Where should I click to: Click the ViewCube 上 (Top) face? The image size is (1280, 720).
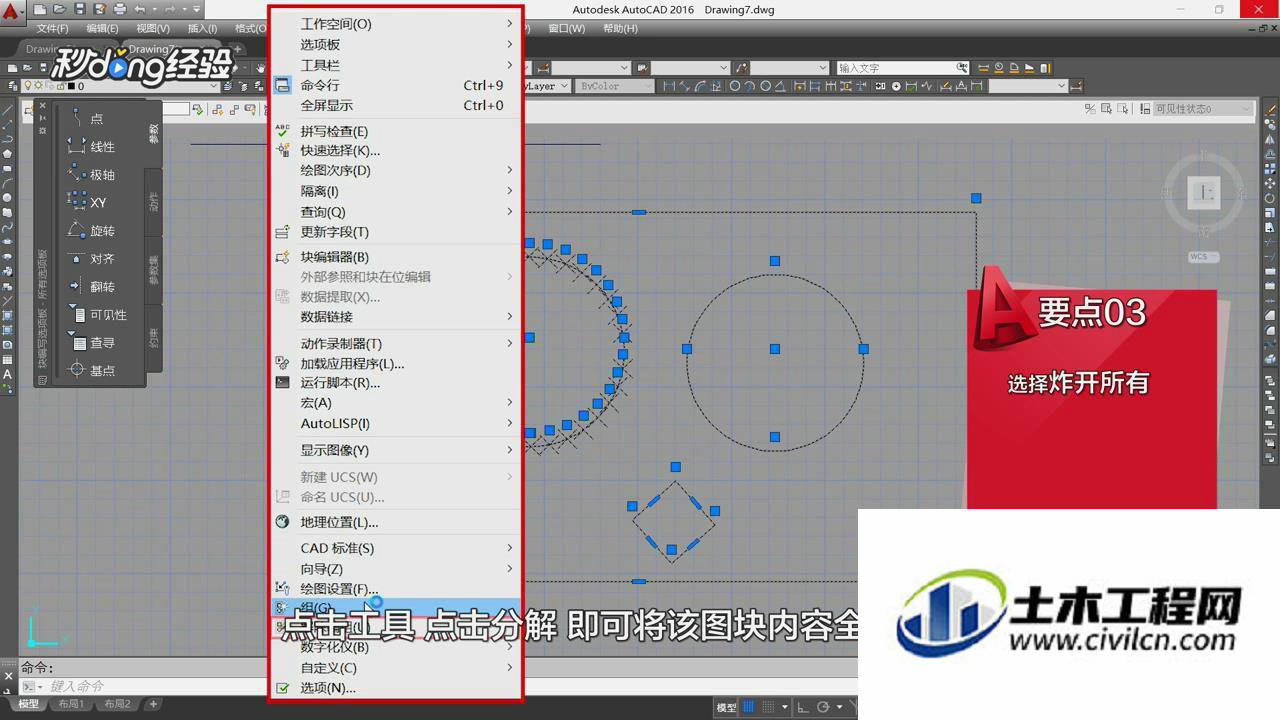coord(1204,192)
